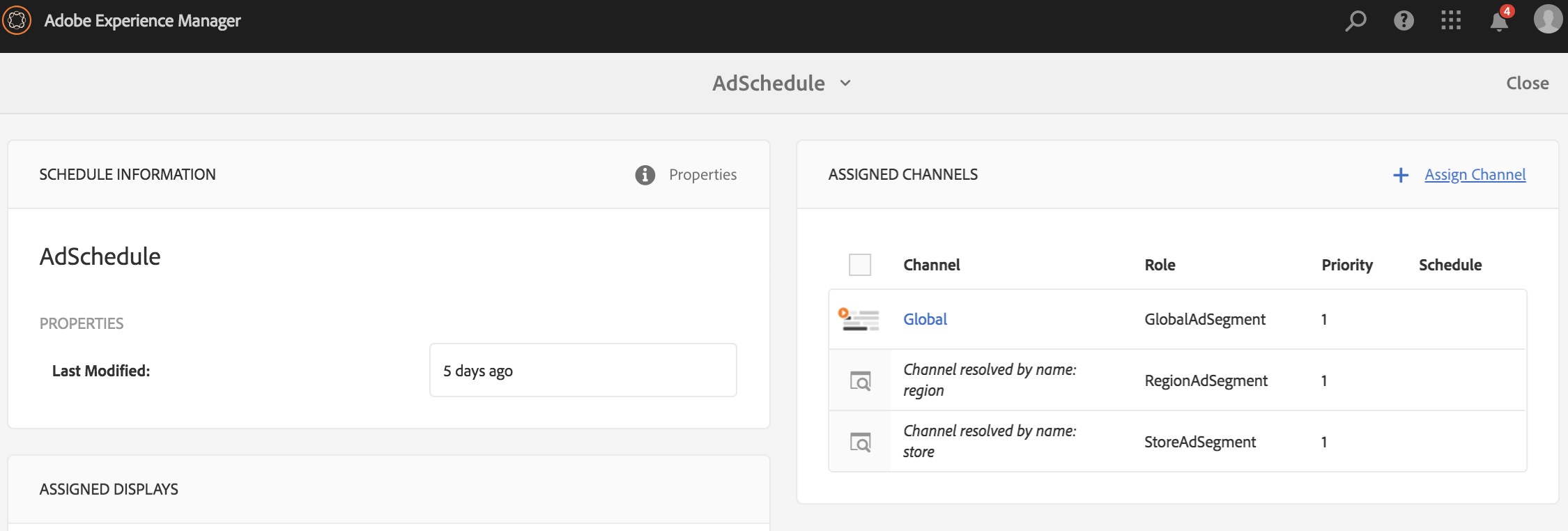Open the search magnifier icon
Image resolution: width=1568 pixels, height=531 pixels.
coord(1355,21)
